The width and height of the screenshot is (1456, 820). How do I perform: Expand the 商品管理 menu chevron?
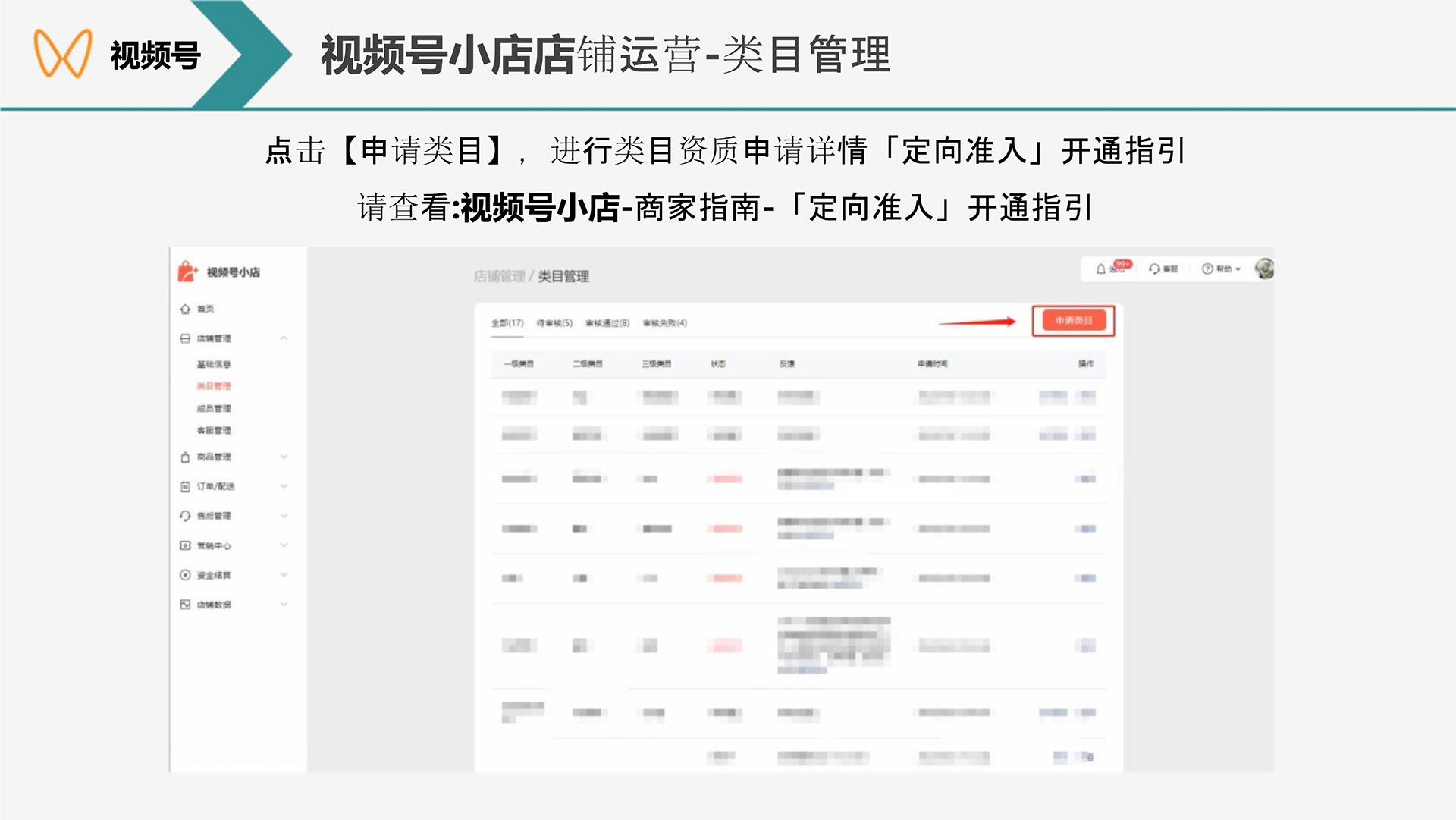click(x=284, y=457)
